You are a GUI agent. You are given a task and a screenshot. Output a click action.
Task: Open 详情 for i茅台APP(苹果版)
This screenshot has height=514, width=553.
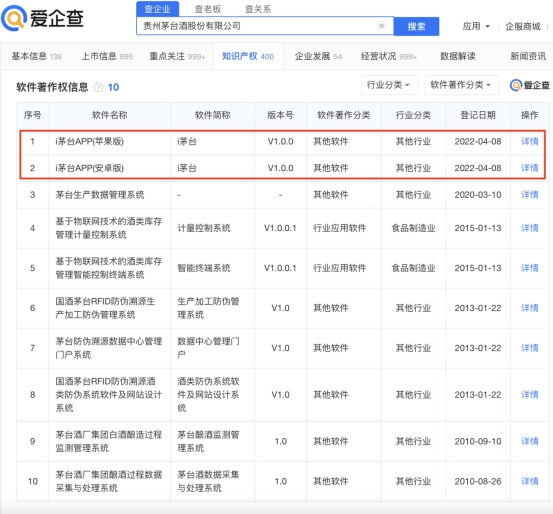pyautogui.click(x=530, y=141)
